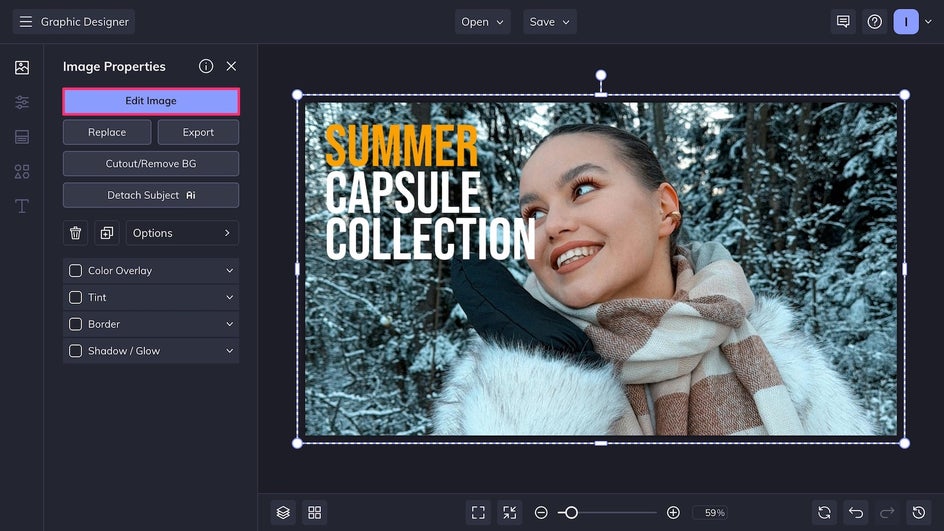Zoom out with minus icon
This screenshot has height=531, width=944.
[541, 512]
